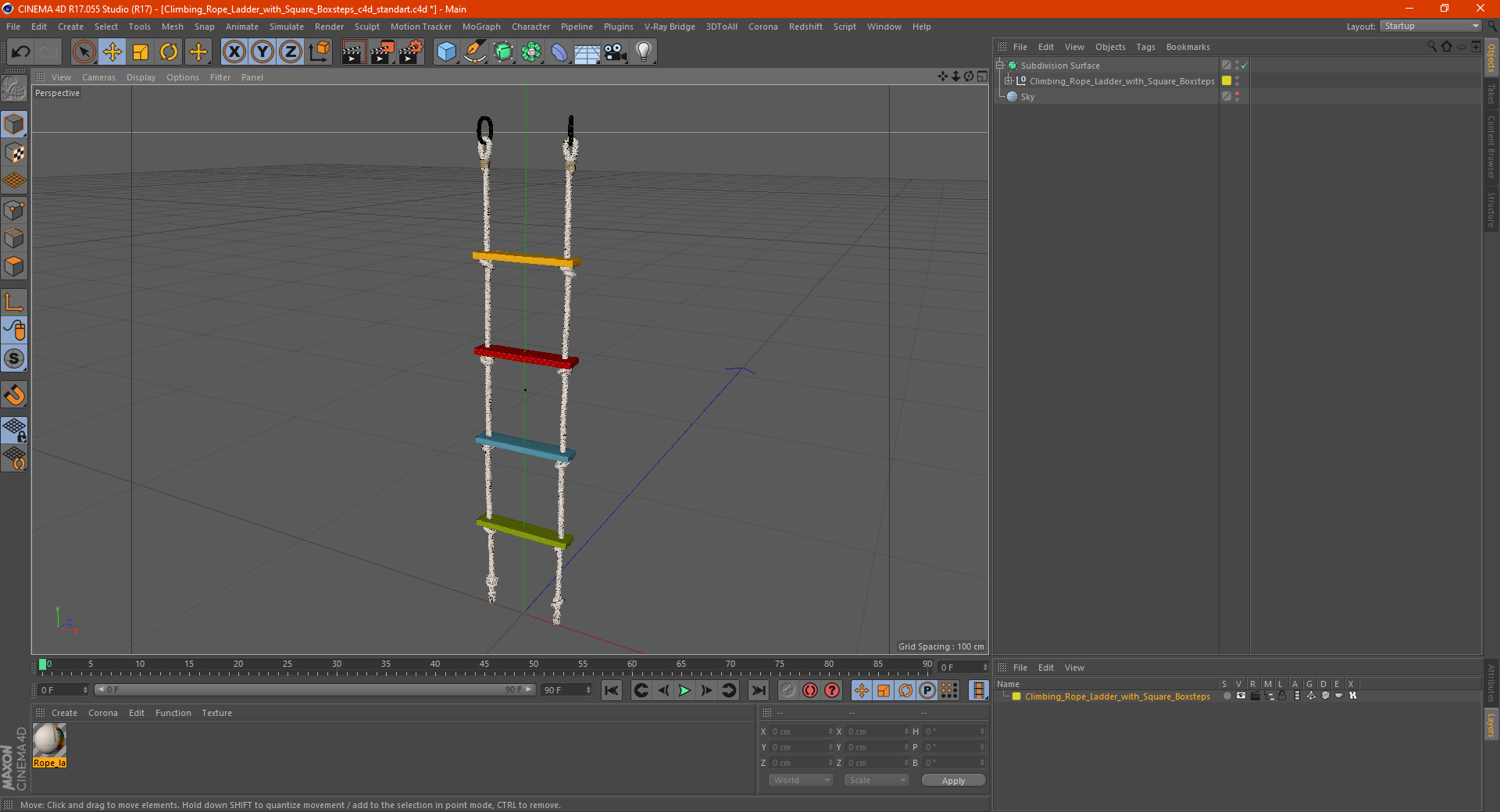Go to start of animation
Viewport: 1500px width, 812px height.
coord(612,690)
